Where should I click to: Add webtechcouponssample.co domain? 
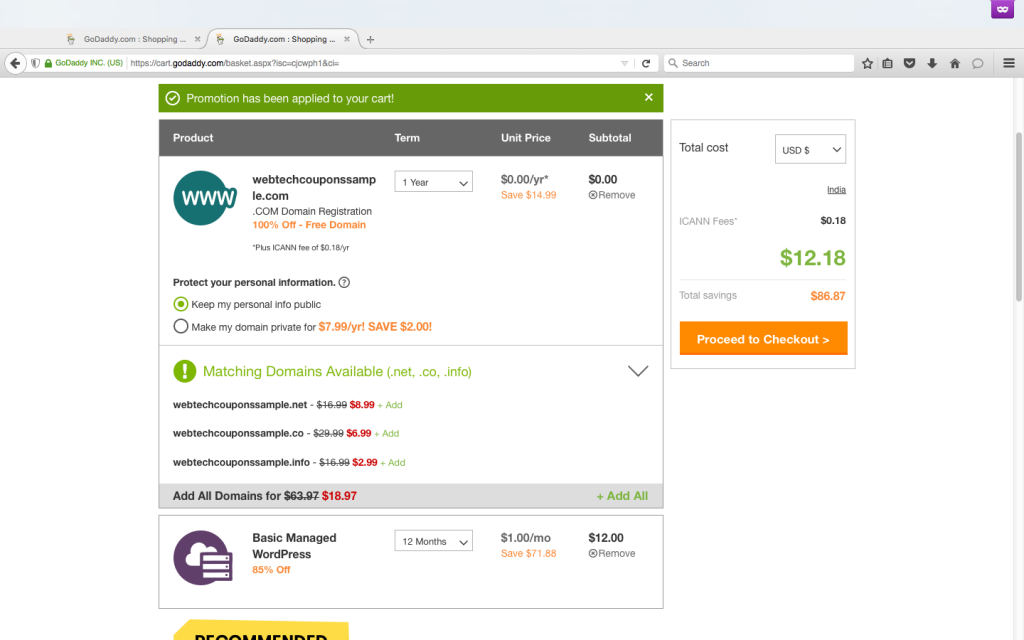(387, 434)
